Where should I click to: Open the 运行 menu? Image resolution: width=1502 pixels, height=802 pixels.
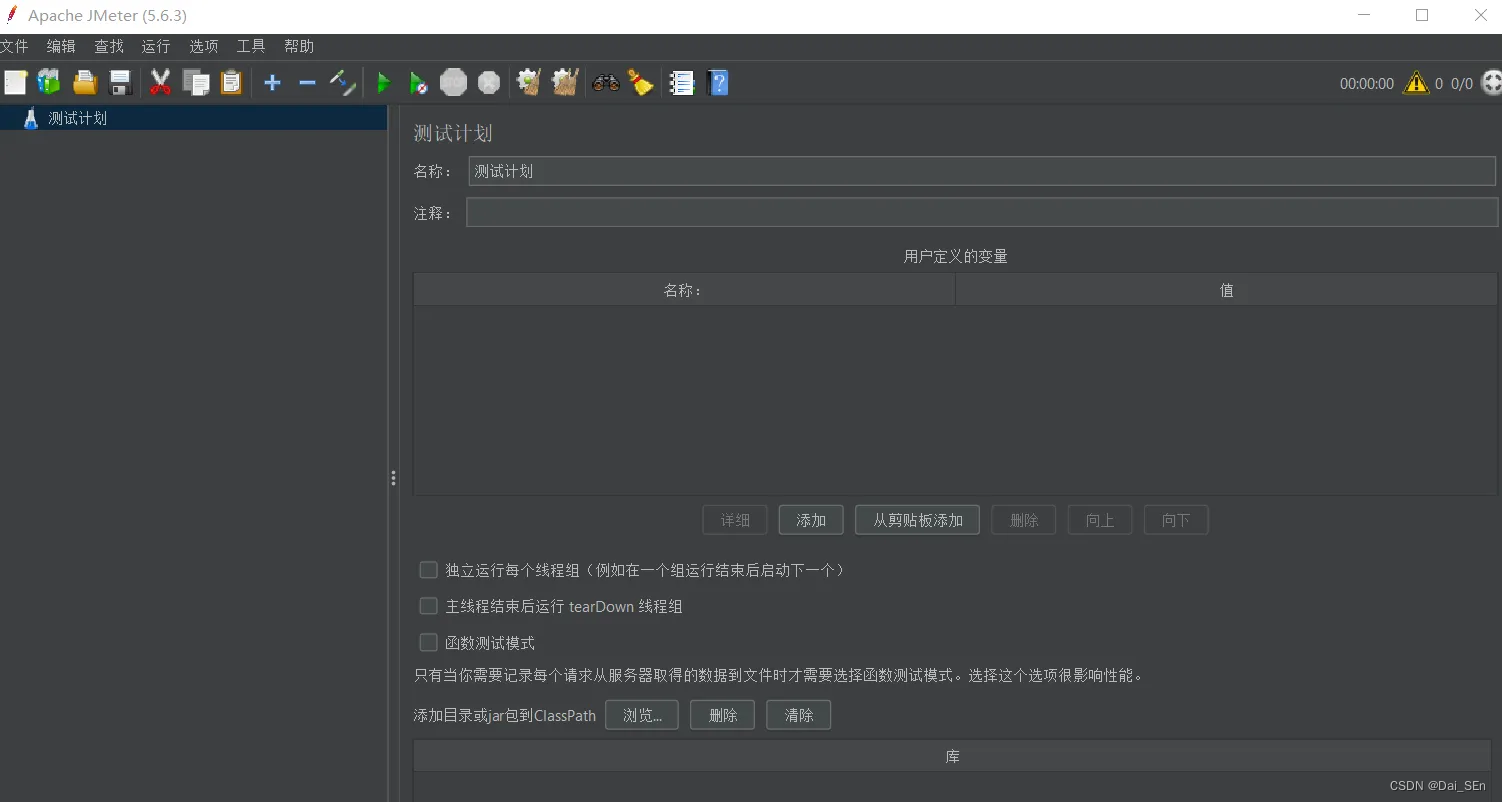[x=156, y=46]
